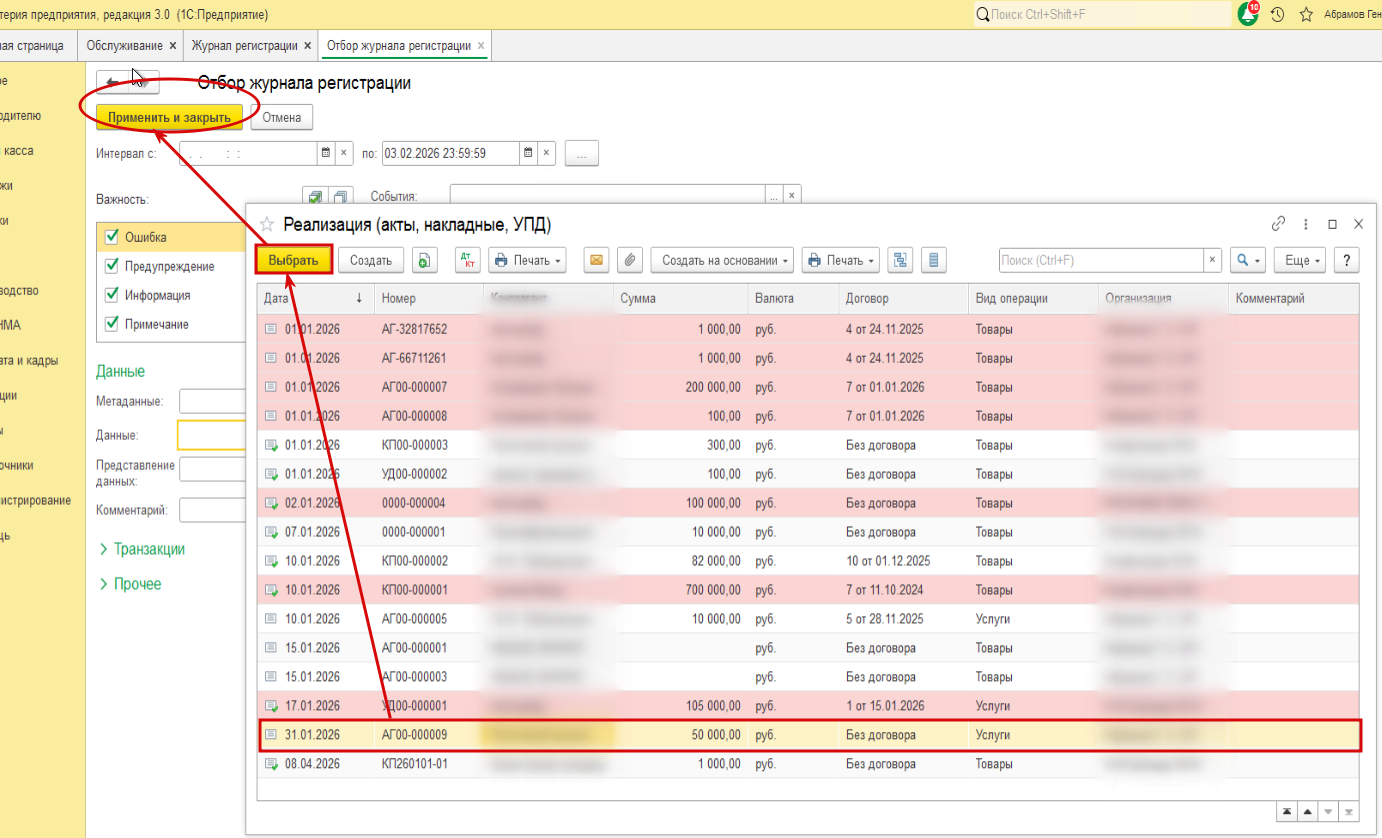The height and width of the screenshot is (838, 1382).
Task: Open attached files via the paperclip icon
Action: tap(629, 260)
